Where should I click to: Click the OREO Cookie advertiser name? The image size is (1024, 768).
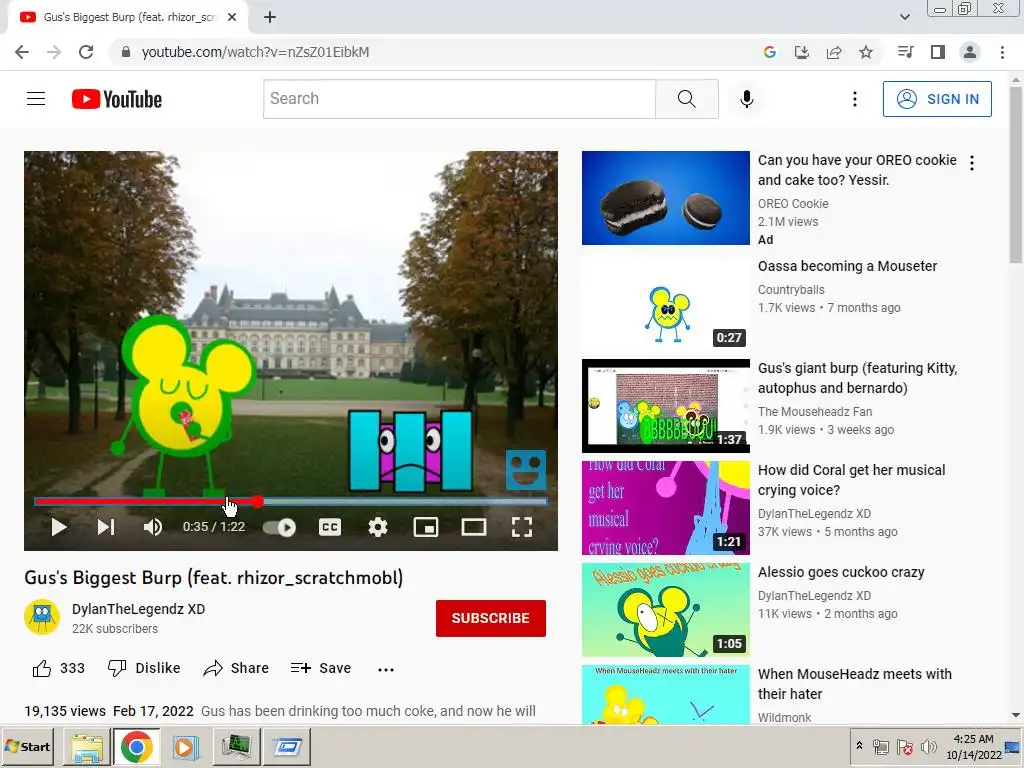(793, 204)
